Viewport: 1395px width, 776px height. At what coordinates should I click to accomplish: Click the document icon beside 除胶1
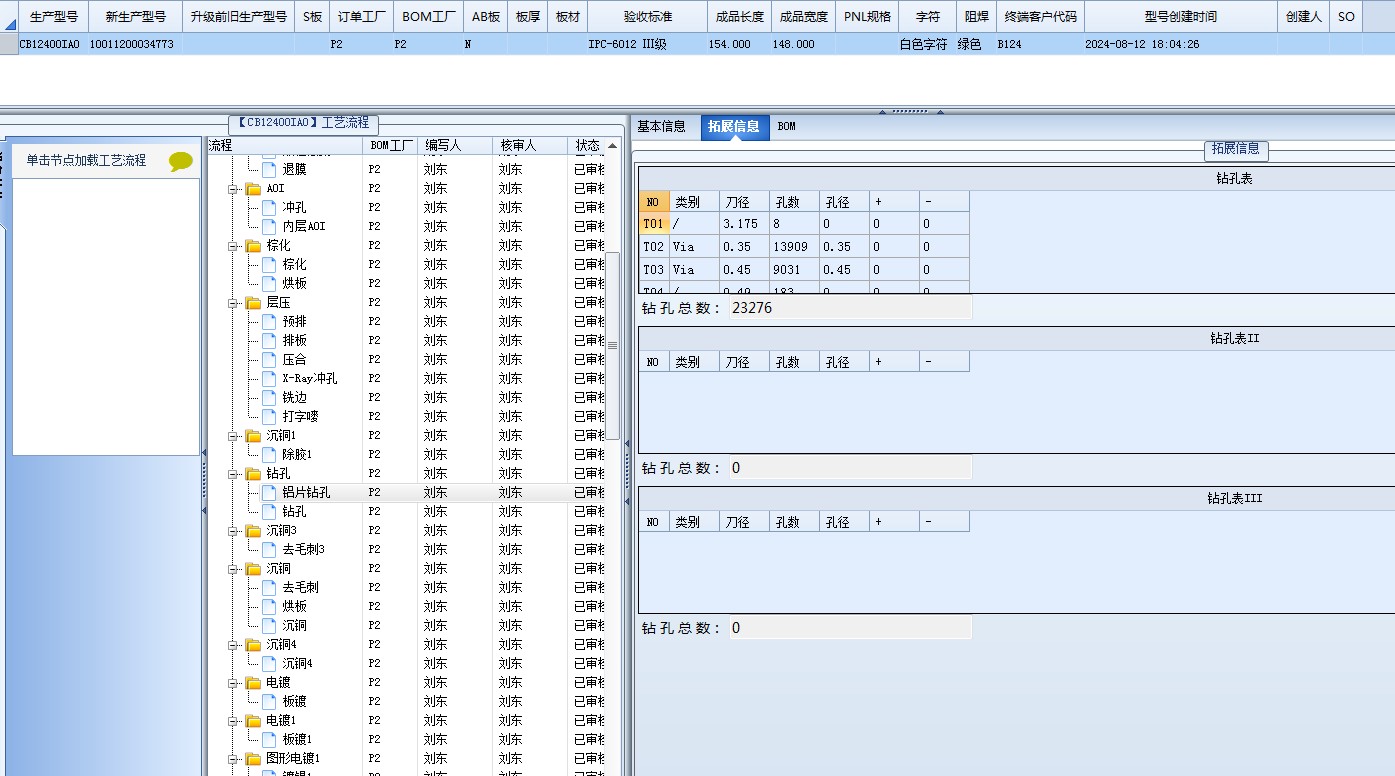coord(269,455)
